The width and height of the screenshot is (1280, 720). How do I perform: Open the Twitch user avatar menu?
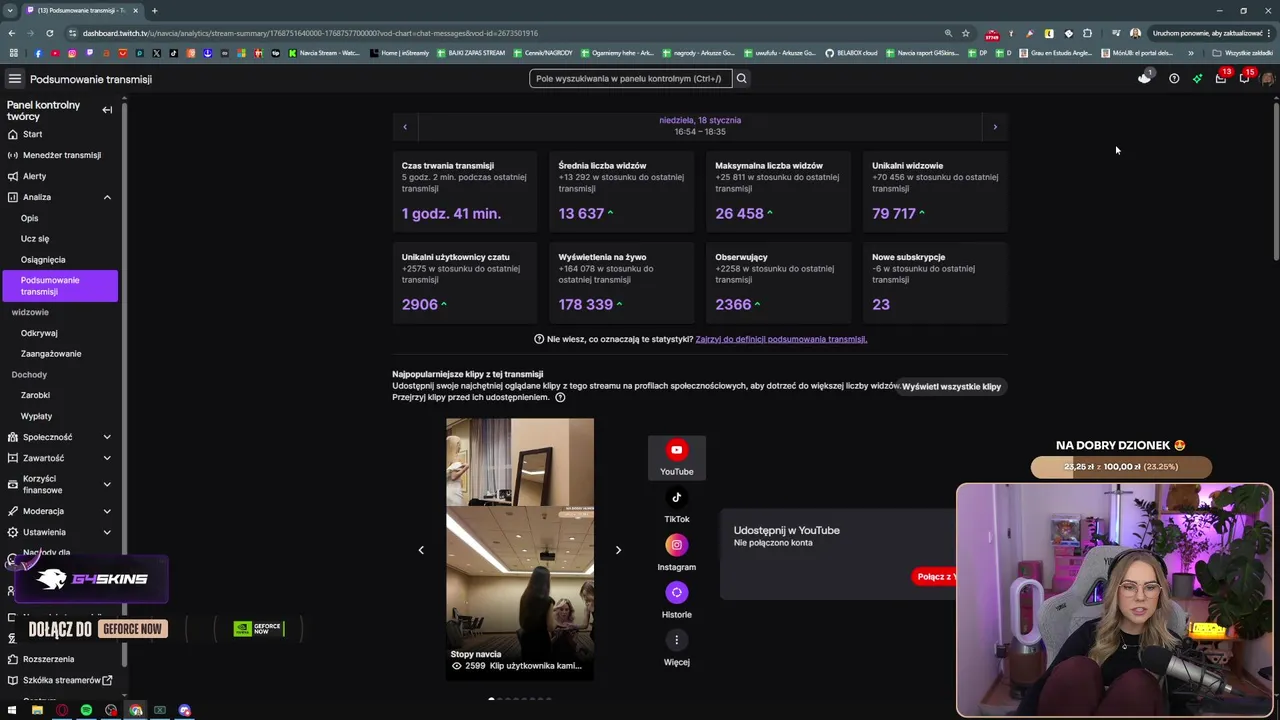tap(1268, 79)
